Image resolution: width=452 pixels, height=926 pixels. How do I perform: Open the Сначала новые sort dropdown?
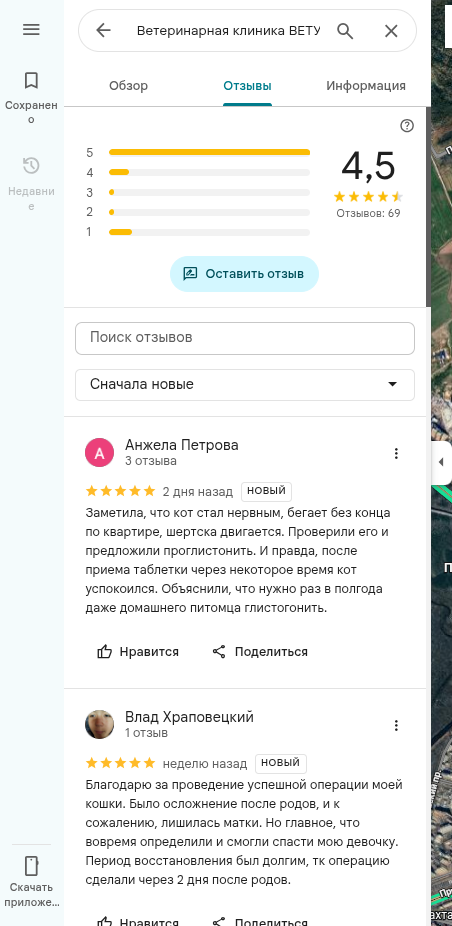point(245,385)
